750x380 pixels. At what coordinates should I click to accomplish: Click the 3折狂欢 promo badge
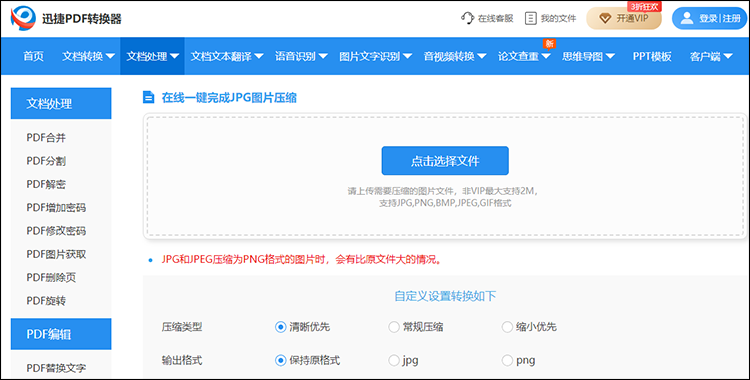pos(644,7)
